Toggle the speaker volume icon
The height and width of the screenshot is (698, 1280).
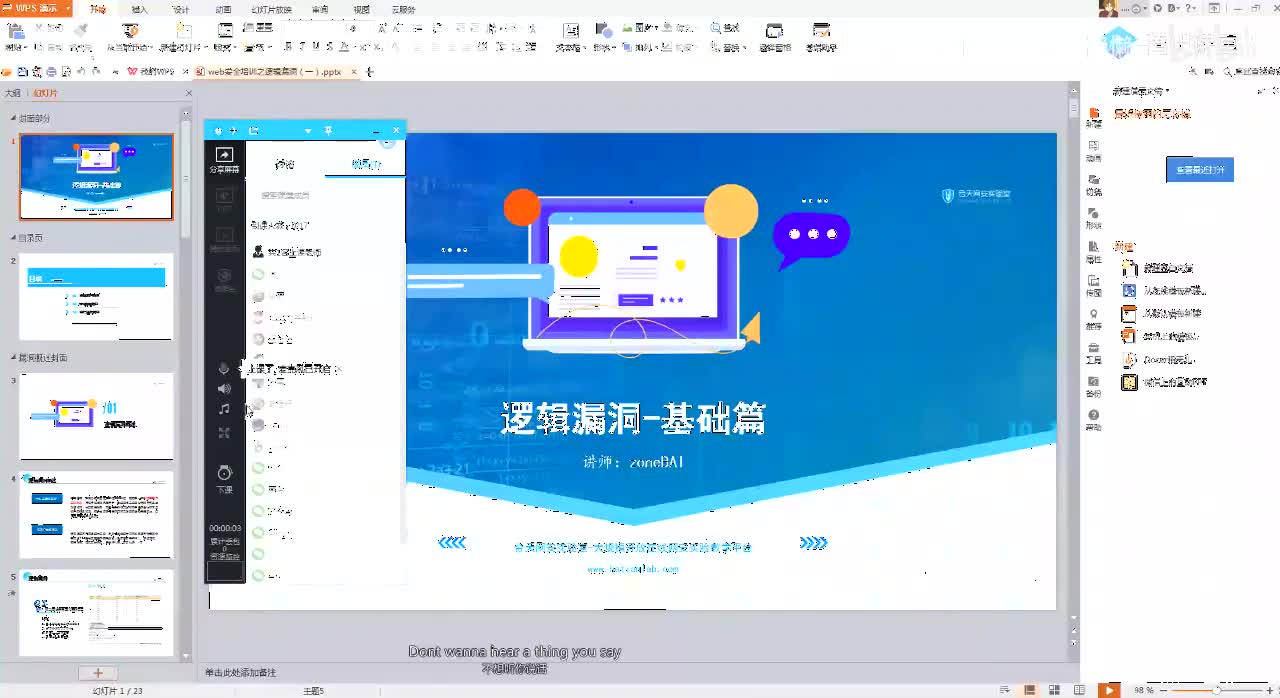click(x=224, y=389)
